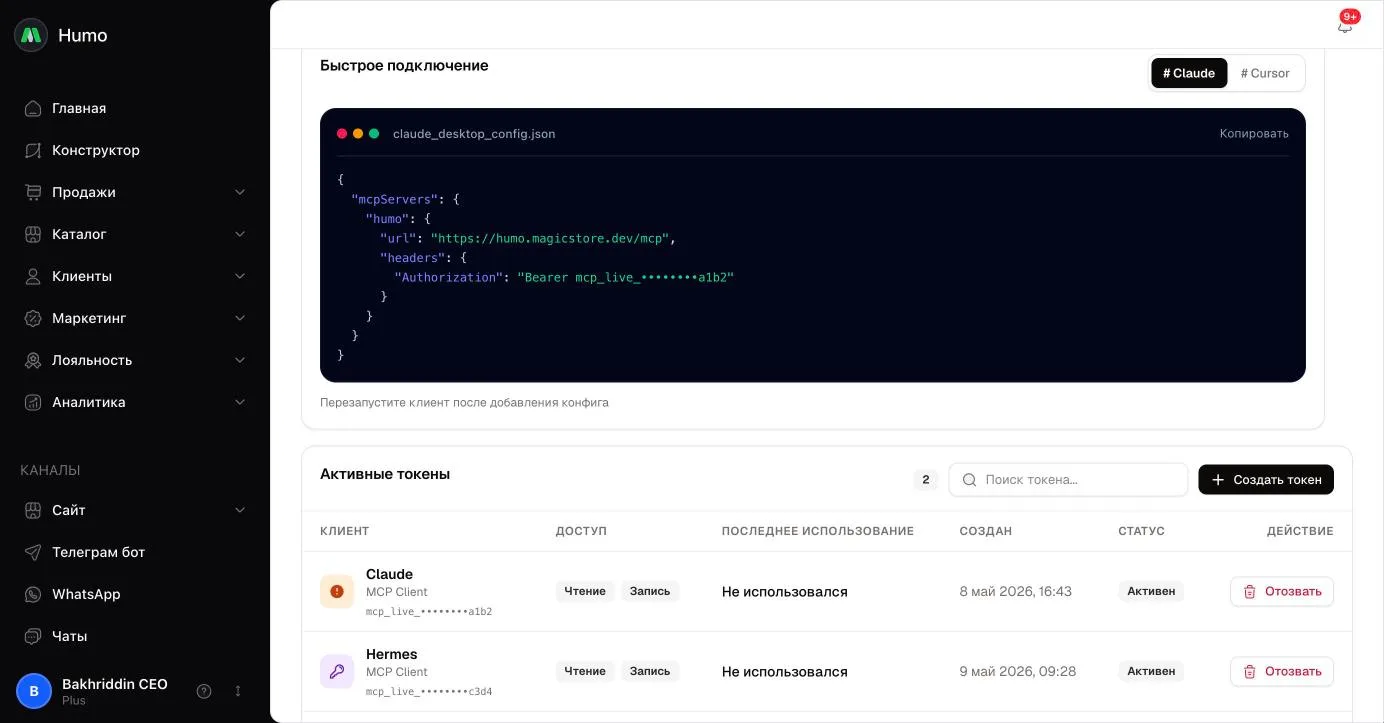
Task: Click the Hermes token key icon
Action: [337, 671]
